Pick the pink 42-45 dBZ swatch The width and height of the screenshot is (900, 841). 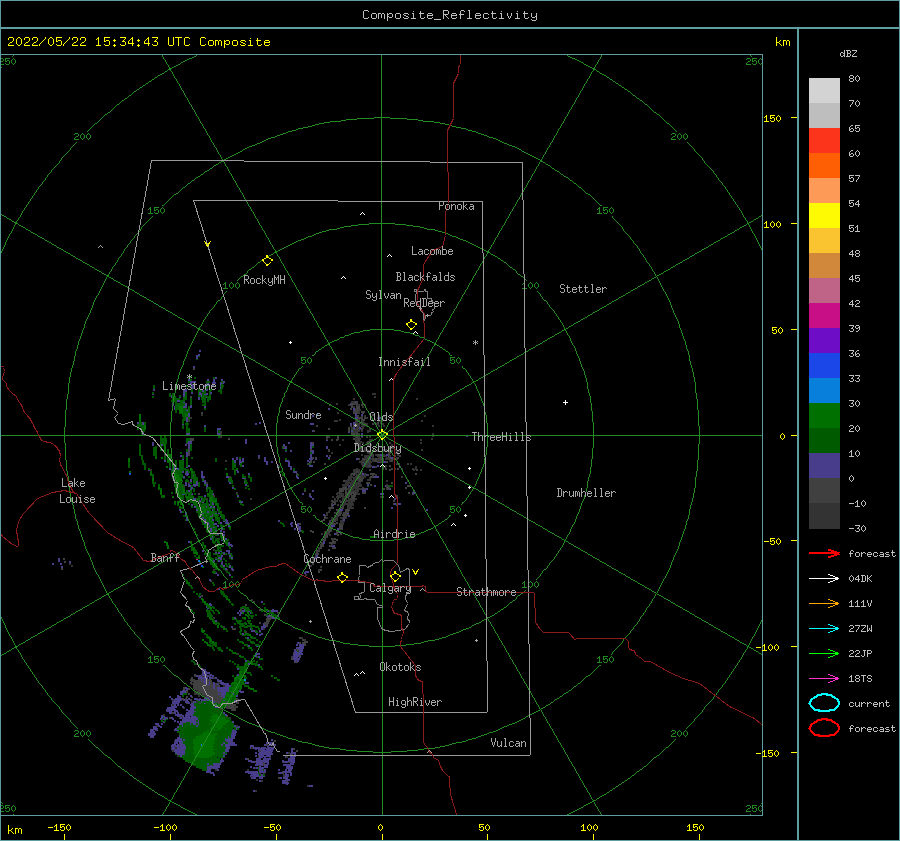pyautogui.click(x=824, y=291)
